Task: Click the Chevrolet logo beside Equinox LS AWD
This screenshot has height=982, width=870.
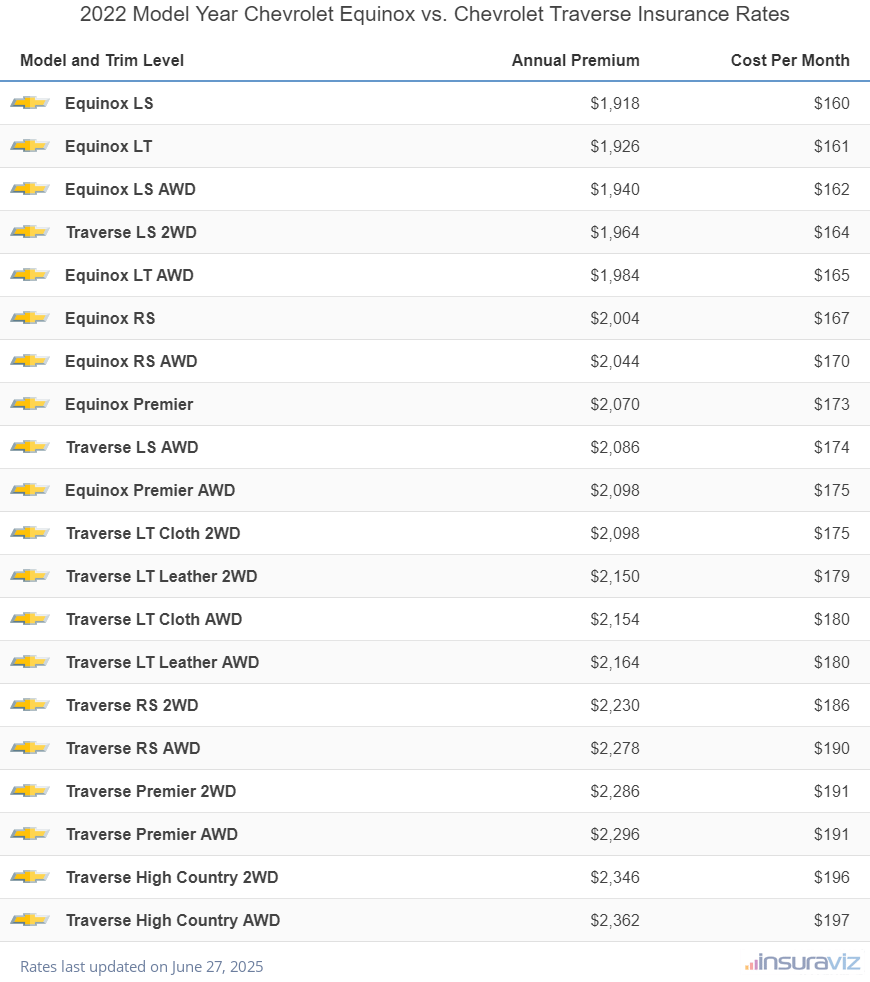Action: coord(29,189)
